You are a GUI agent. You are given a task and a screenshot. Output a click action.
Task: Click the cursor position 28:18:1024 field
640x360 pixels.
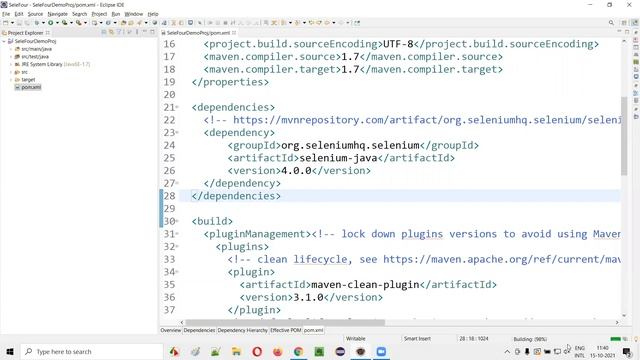473,339
